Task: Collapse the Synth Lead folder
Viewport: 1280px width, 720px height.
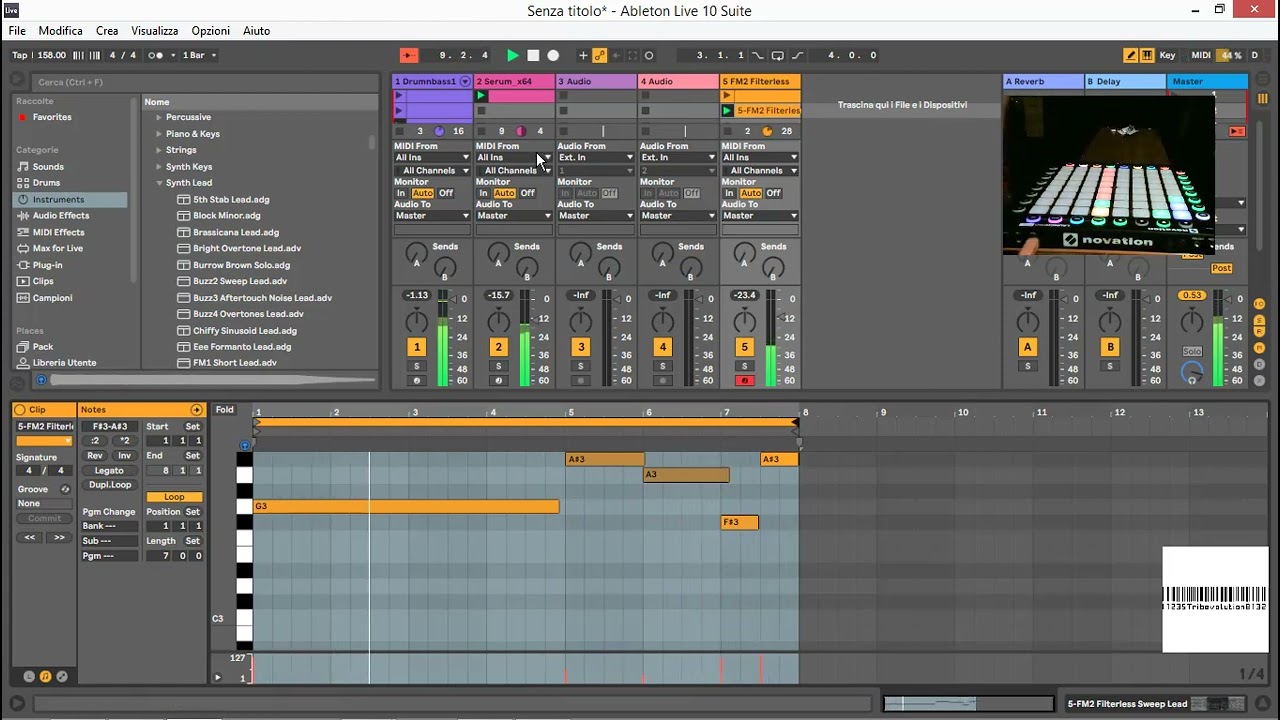Action: click(x=158, y=183)
